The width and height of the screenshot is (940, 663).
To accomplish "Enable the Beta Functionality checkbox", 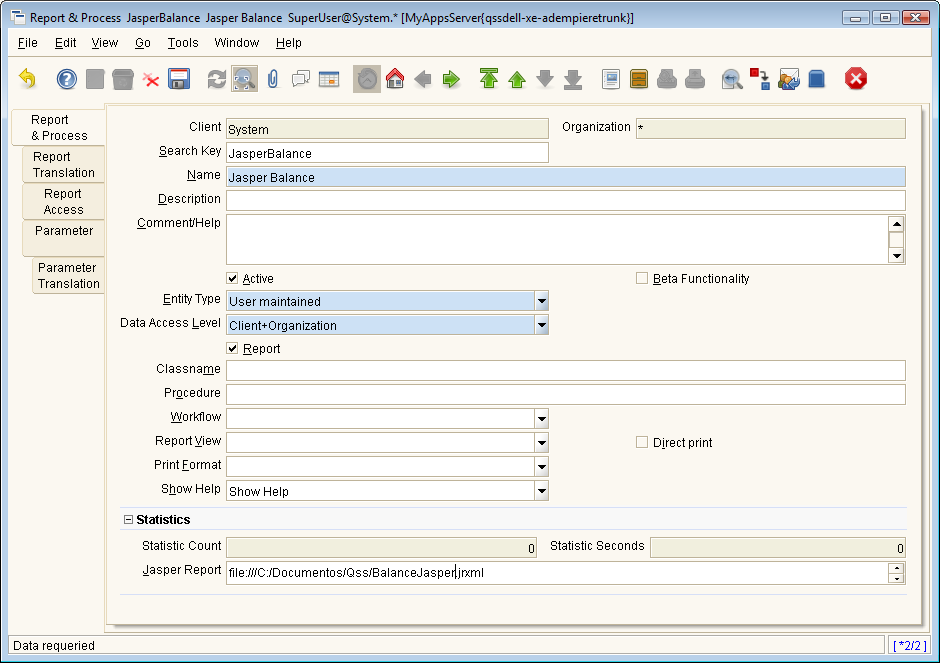I will (x=642, y=278).
